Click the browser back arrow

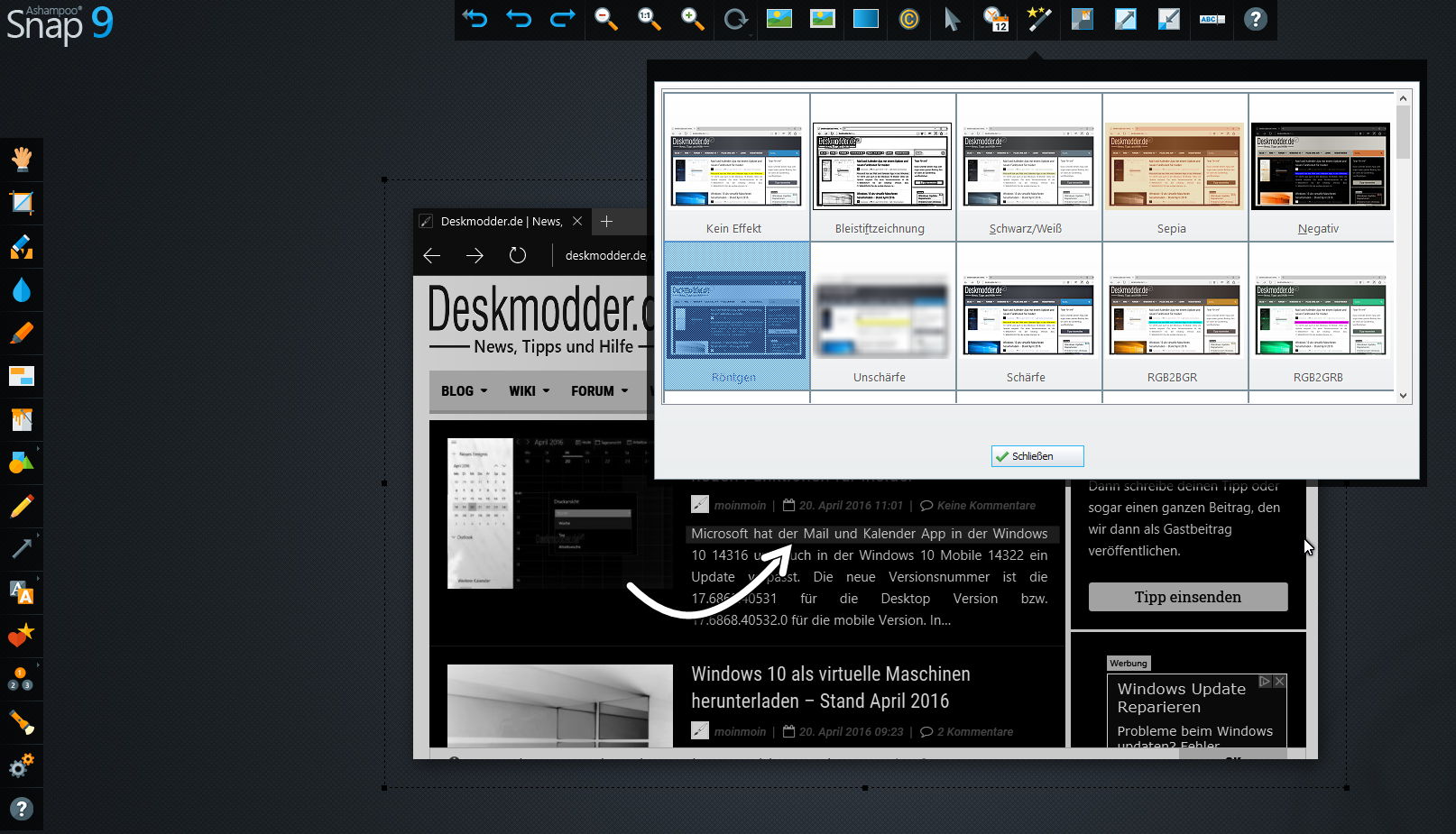(431, 256)
